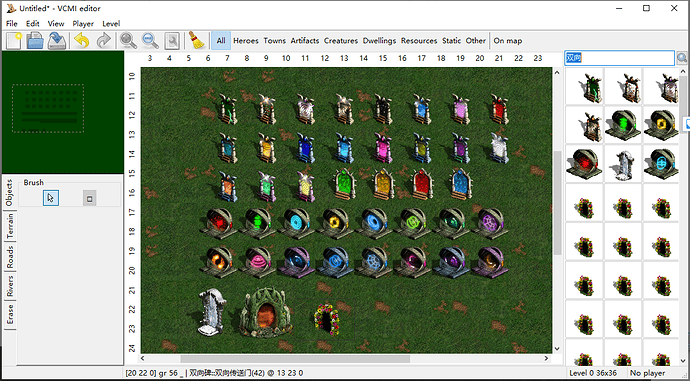
Task: Save the map using the toolbar icon
Action: [x=57, y=41]
